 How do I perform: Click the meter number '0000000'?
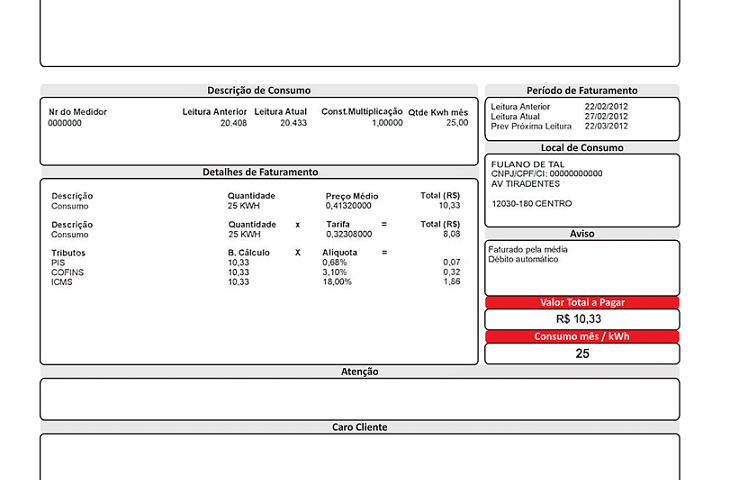click(x=65, y=123)
